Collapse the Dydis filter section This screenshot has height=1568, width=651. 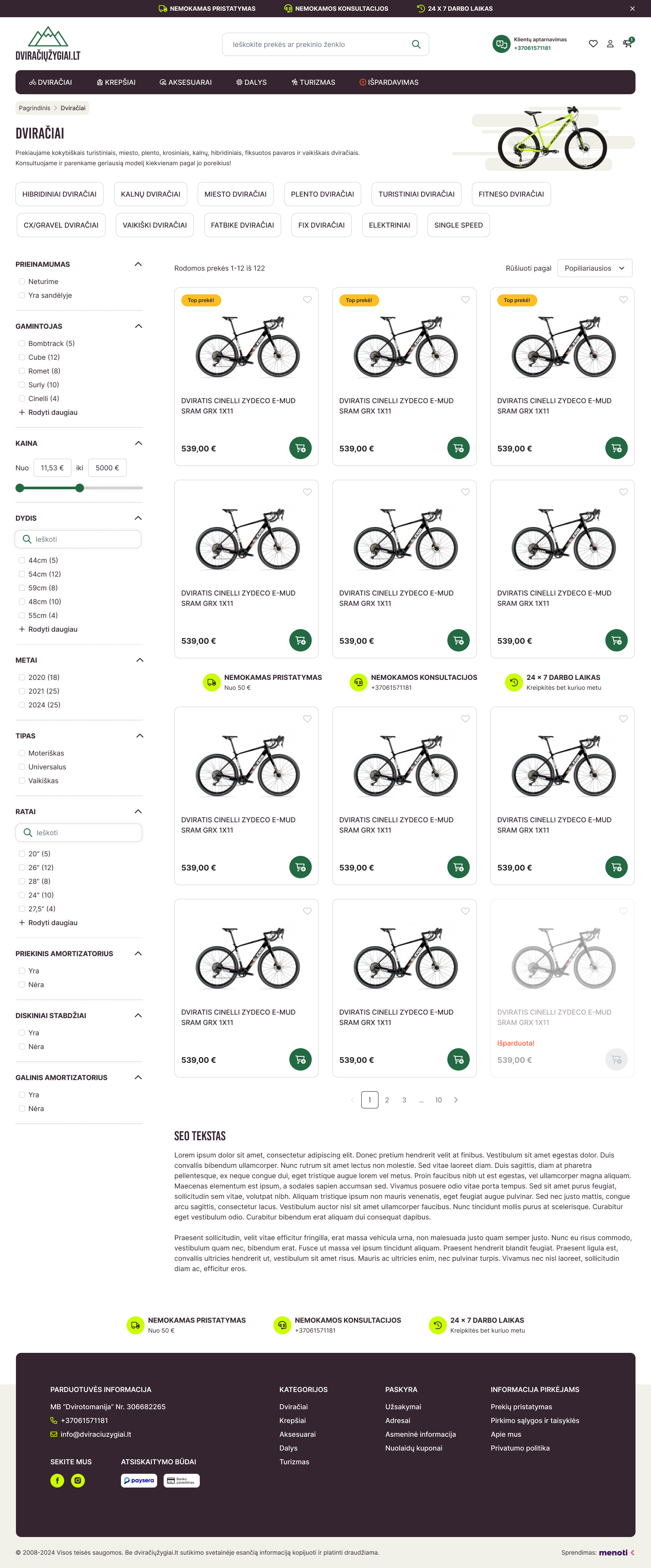[138, 518]
